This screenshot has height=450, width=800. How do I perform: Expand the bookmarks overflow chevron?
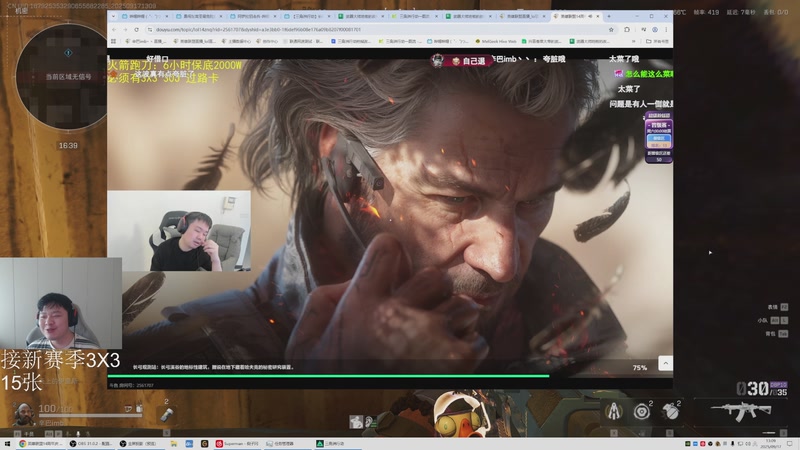coord(634,41)
